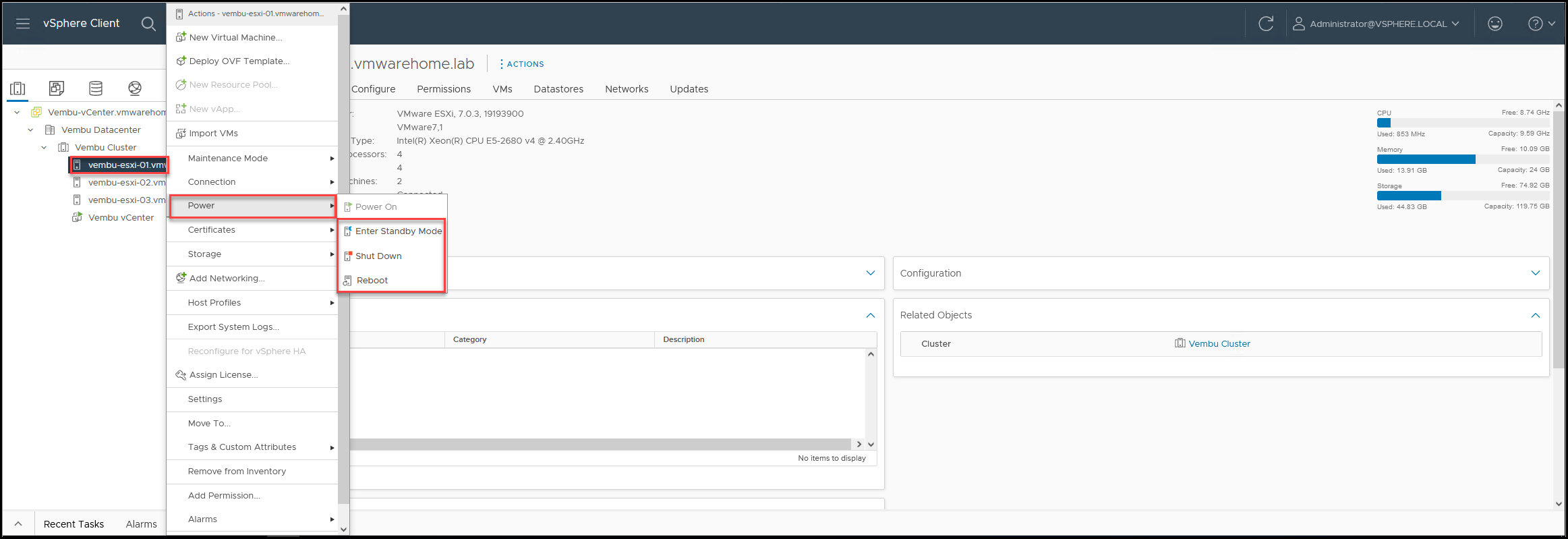Select vembu-esxi-01 host in tree

pyautogui.click(x=119, y=165)
